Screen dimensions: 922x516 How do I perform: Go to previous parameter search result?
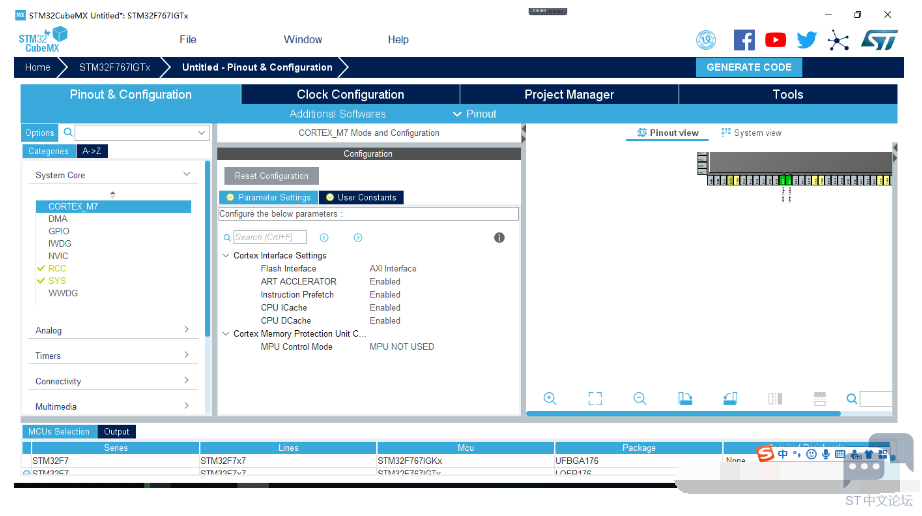324,237
